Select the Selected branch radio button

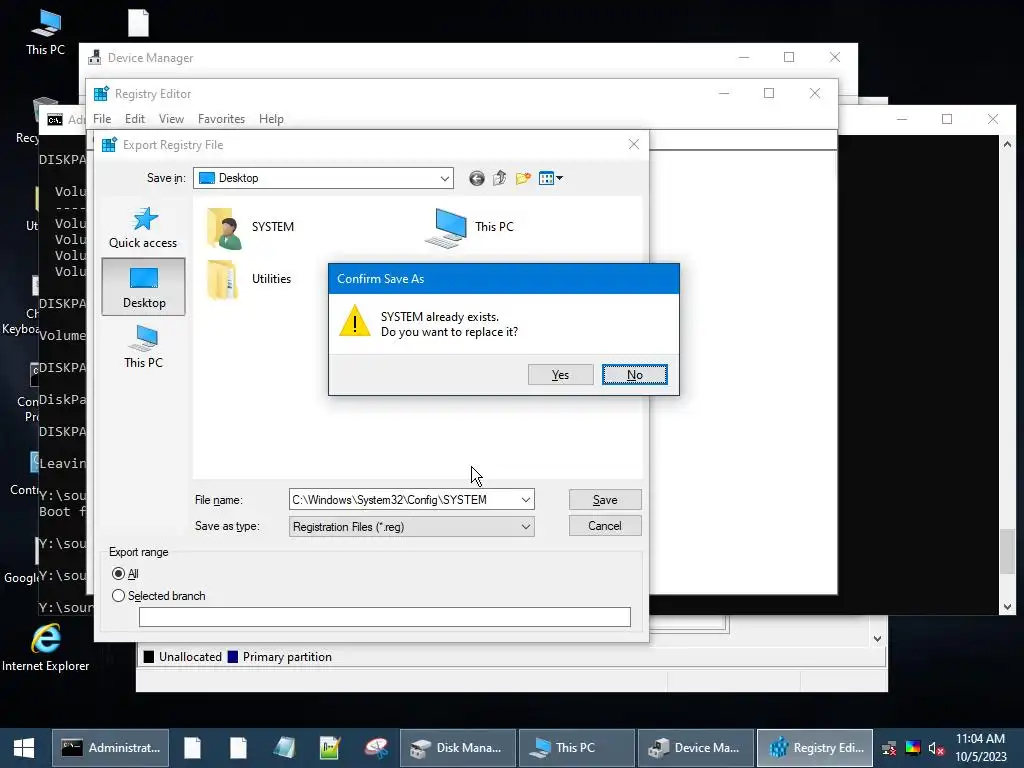tap(118, 596)
